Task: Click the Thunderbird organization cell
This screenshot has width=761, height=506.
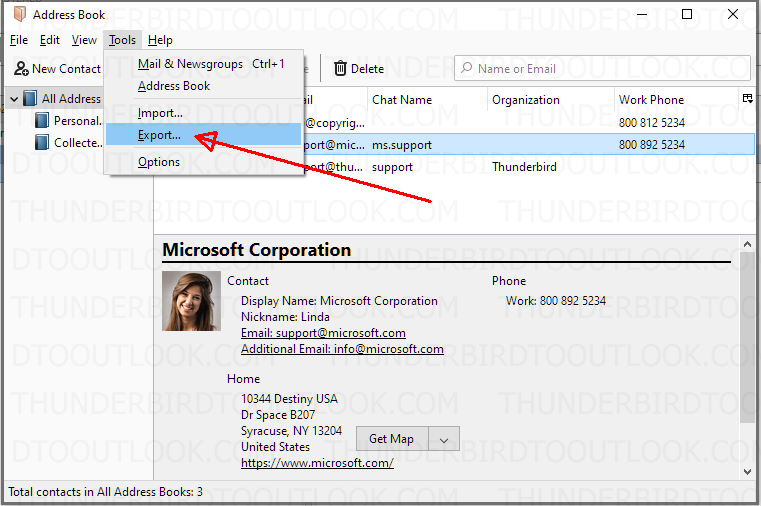Action: pyautogui.click(x=524, y=167)
